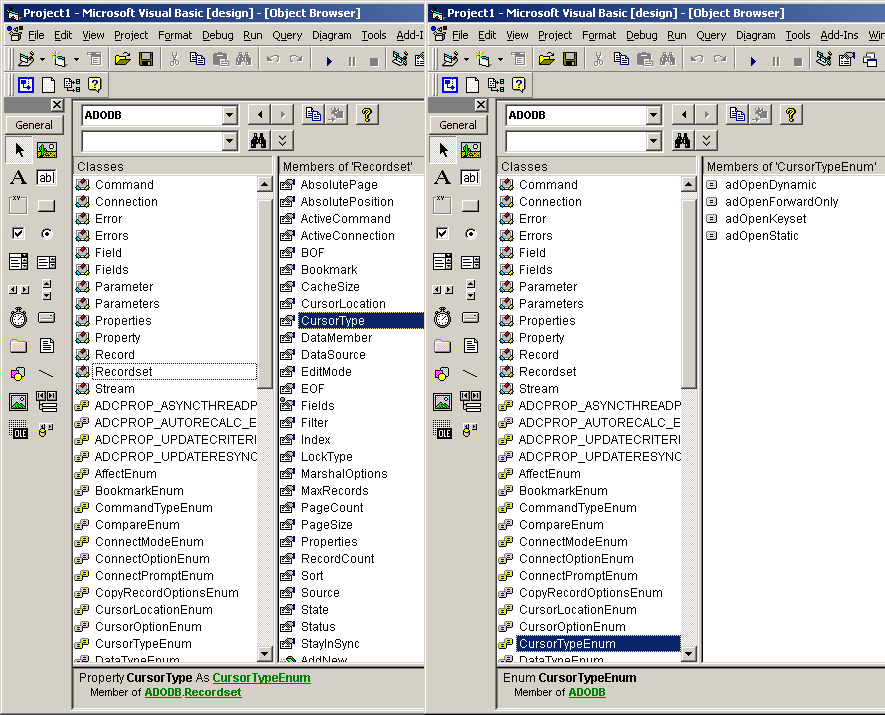Open the Project menu in left window
The height and width of the screenshot is (715, 885).
(x=131, y=35)
